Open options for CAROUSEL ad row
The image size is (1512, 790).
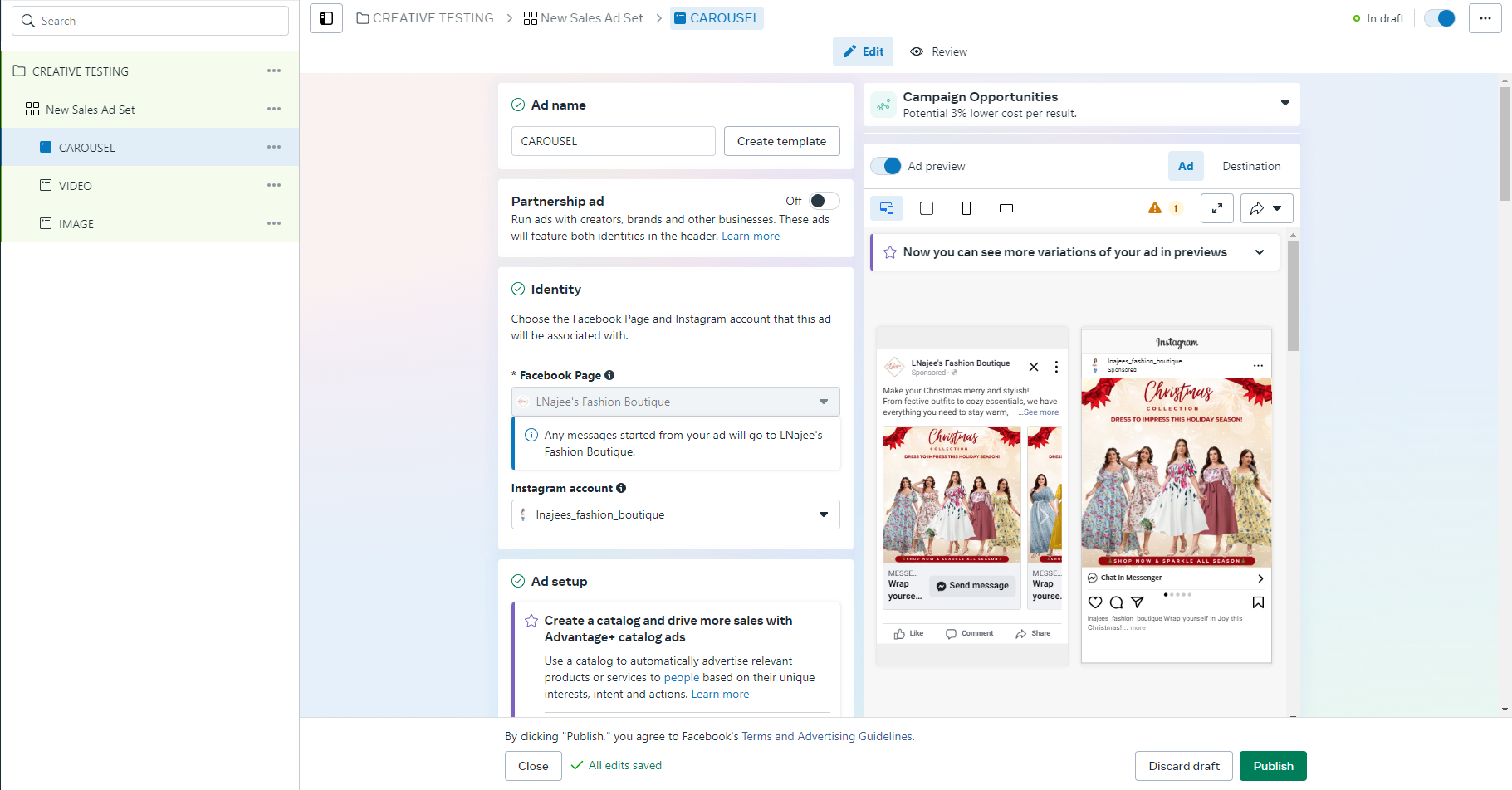click(274, 148)
